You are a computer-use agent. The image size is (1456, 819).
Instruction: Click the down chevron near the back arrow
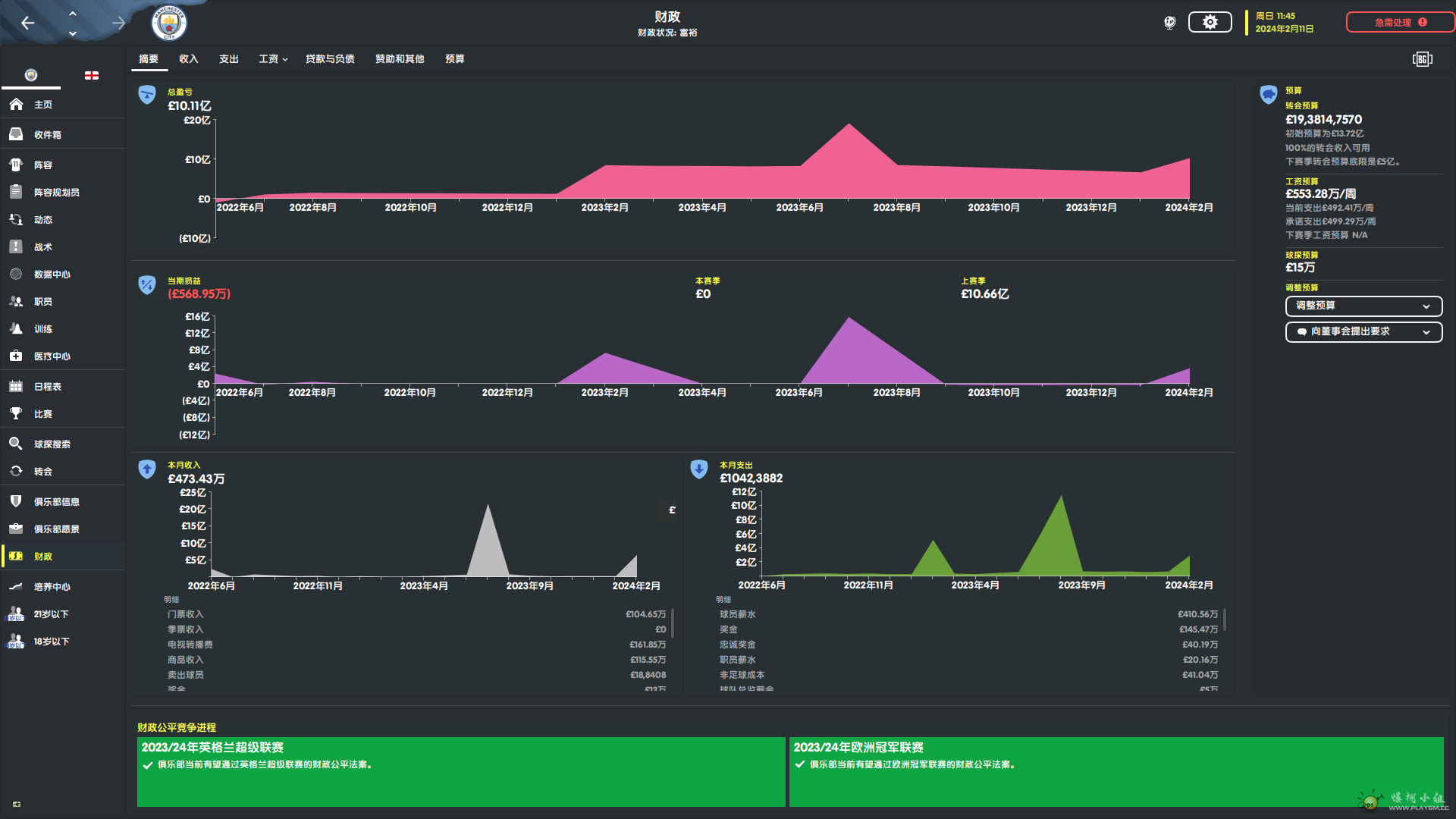click(x=73, y=33)
